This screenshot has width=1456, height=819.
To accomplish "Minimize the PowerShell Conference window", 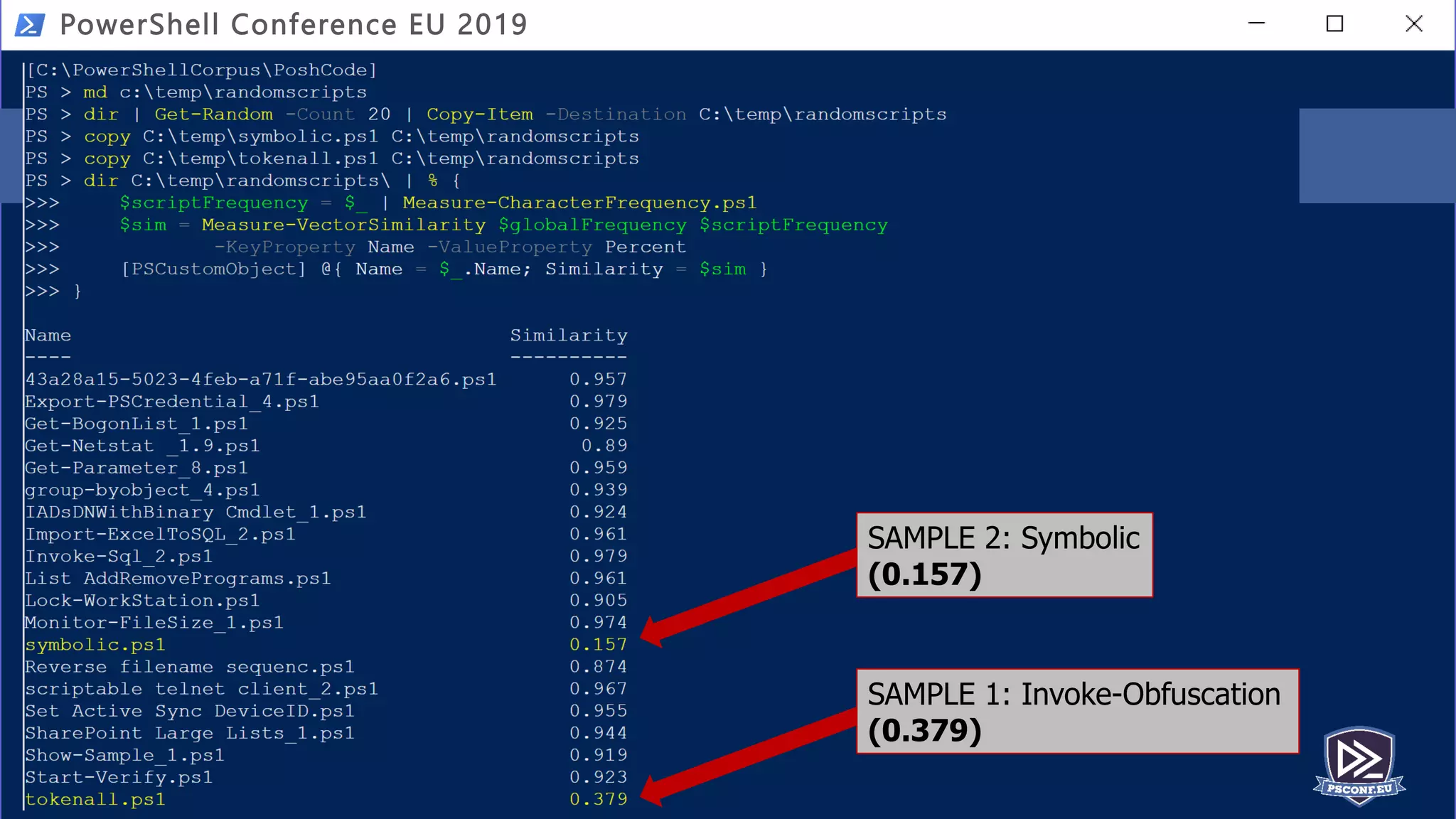I will point(1257,23).
